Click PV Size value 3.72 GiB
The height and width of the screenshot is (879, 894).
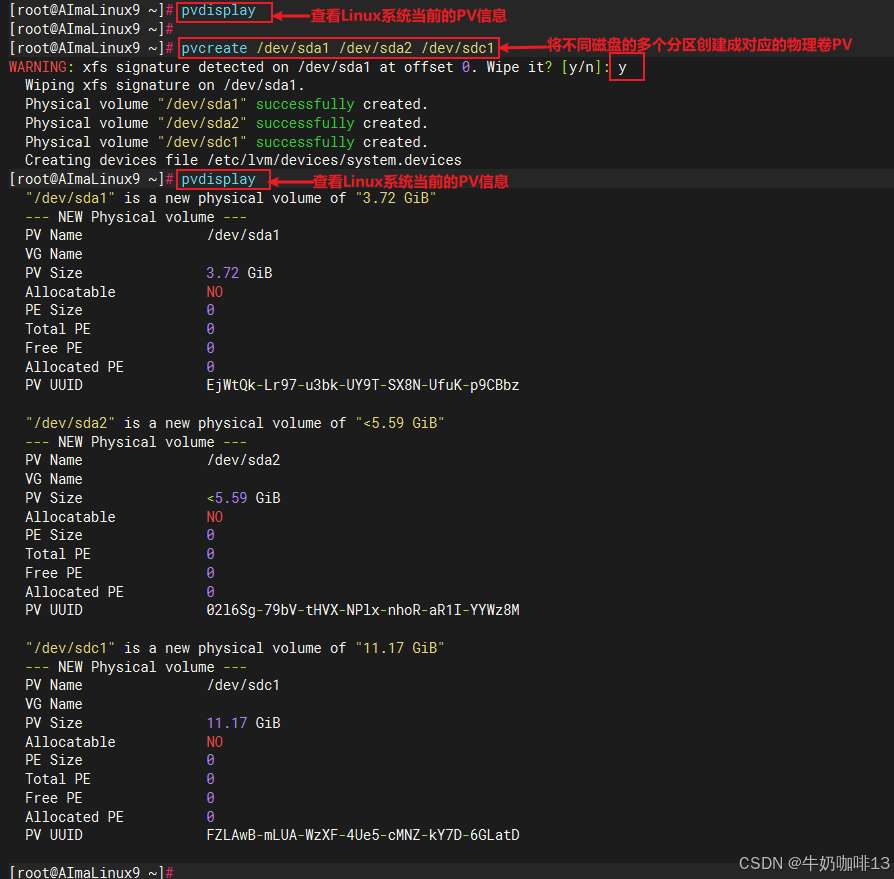click(239, 273)
